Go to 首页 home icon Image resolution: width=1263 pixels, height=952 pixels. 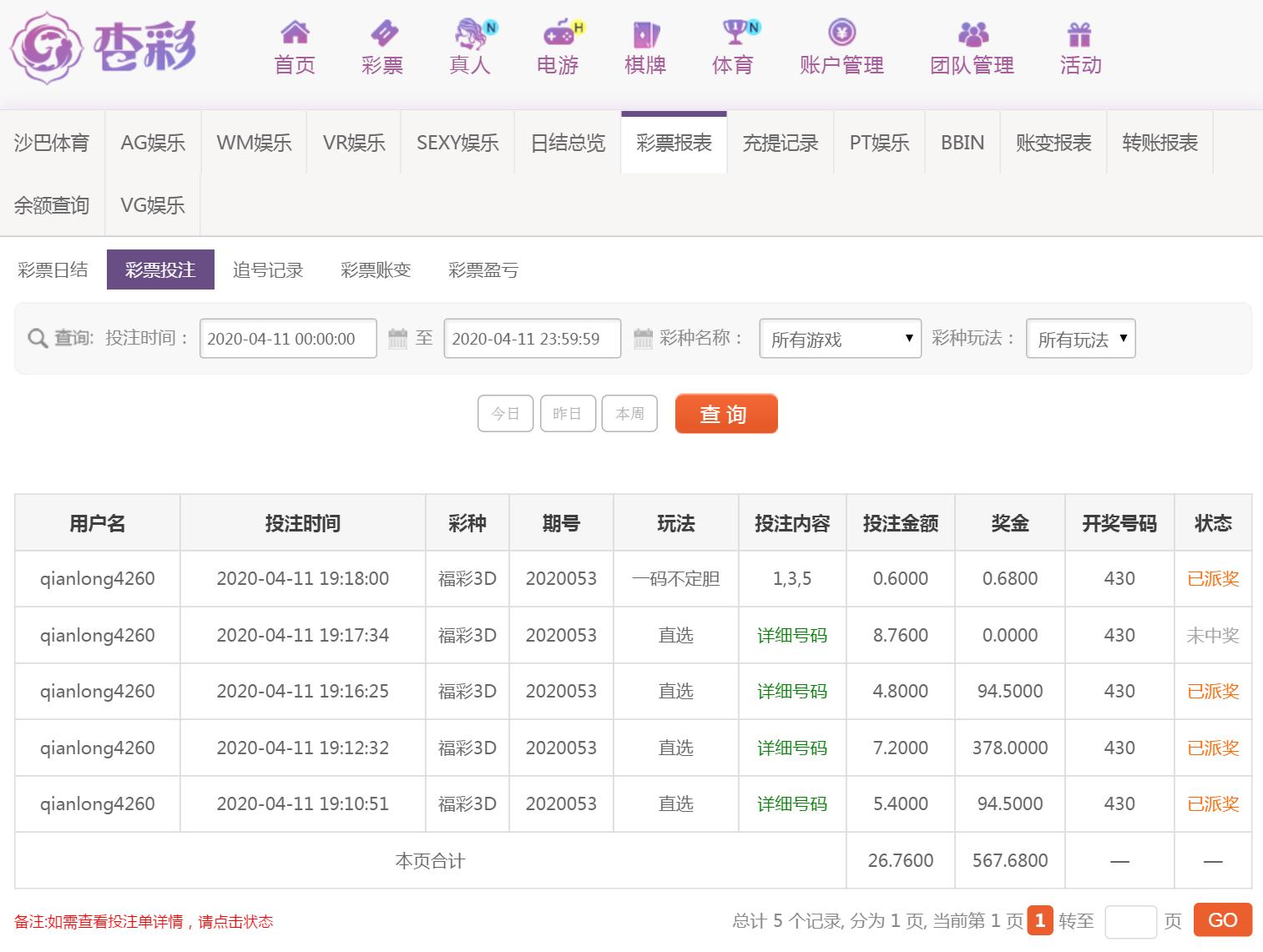pos(295,33)
